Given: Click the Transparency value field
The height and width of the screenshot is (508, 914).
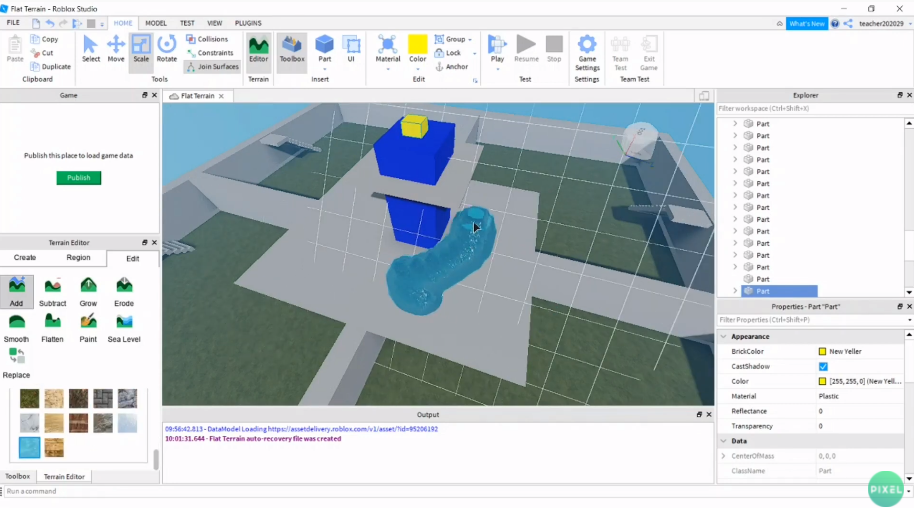Looking at the screenshot, I should [860, 426].
